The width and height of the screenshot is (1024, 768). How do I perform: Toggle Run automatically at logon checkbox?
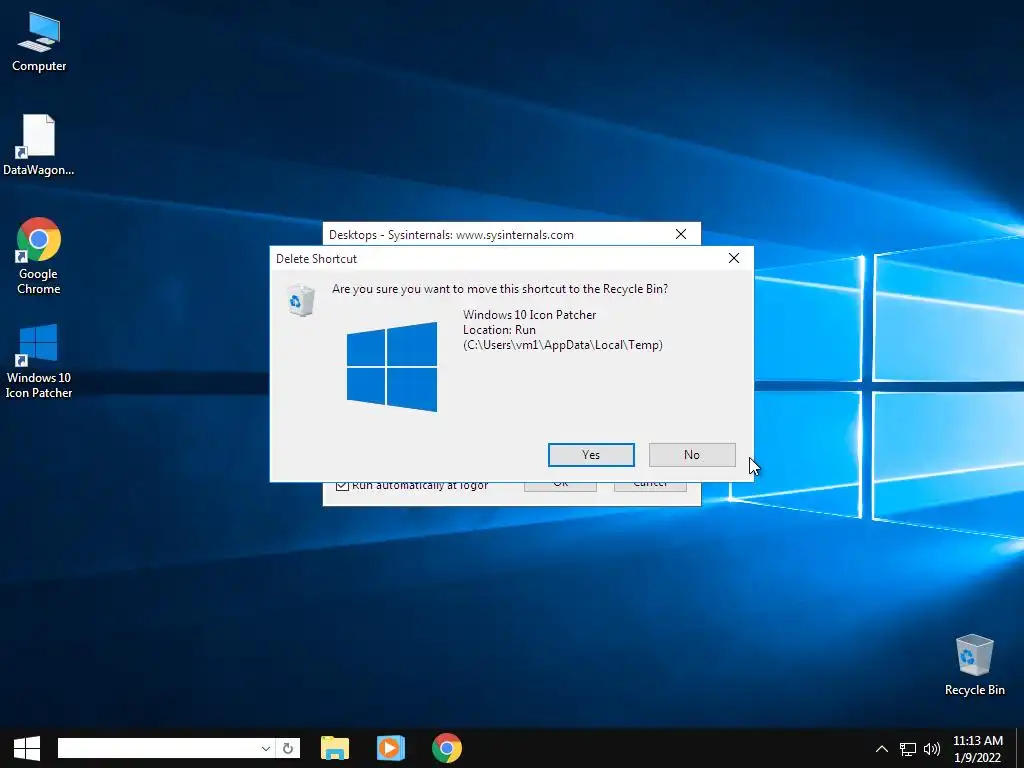click(342, 485)
